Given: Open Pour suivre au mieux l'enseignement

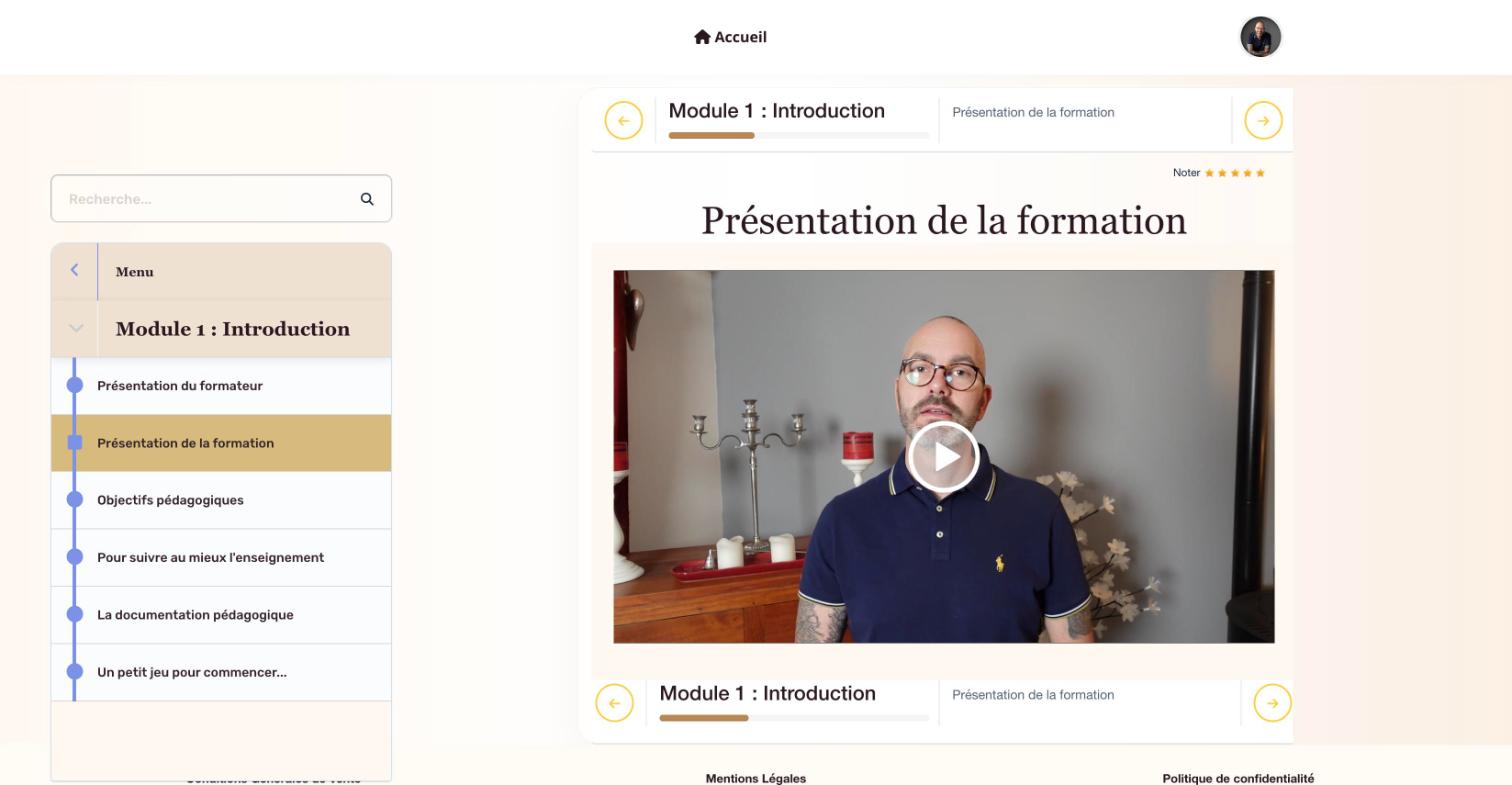Looking at the screenshot, I should click(x=221, y=558).
